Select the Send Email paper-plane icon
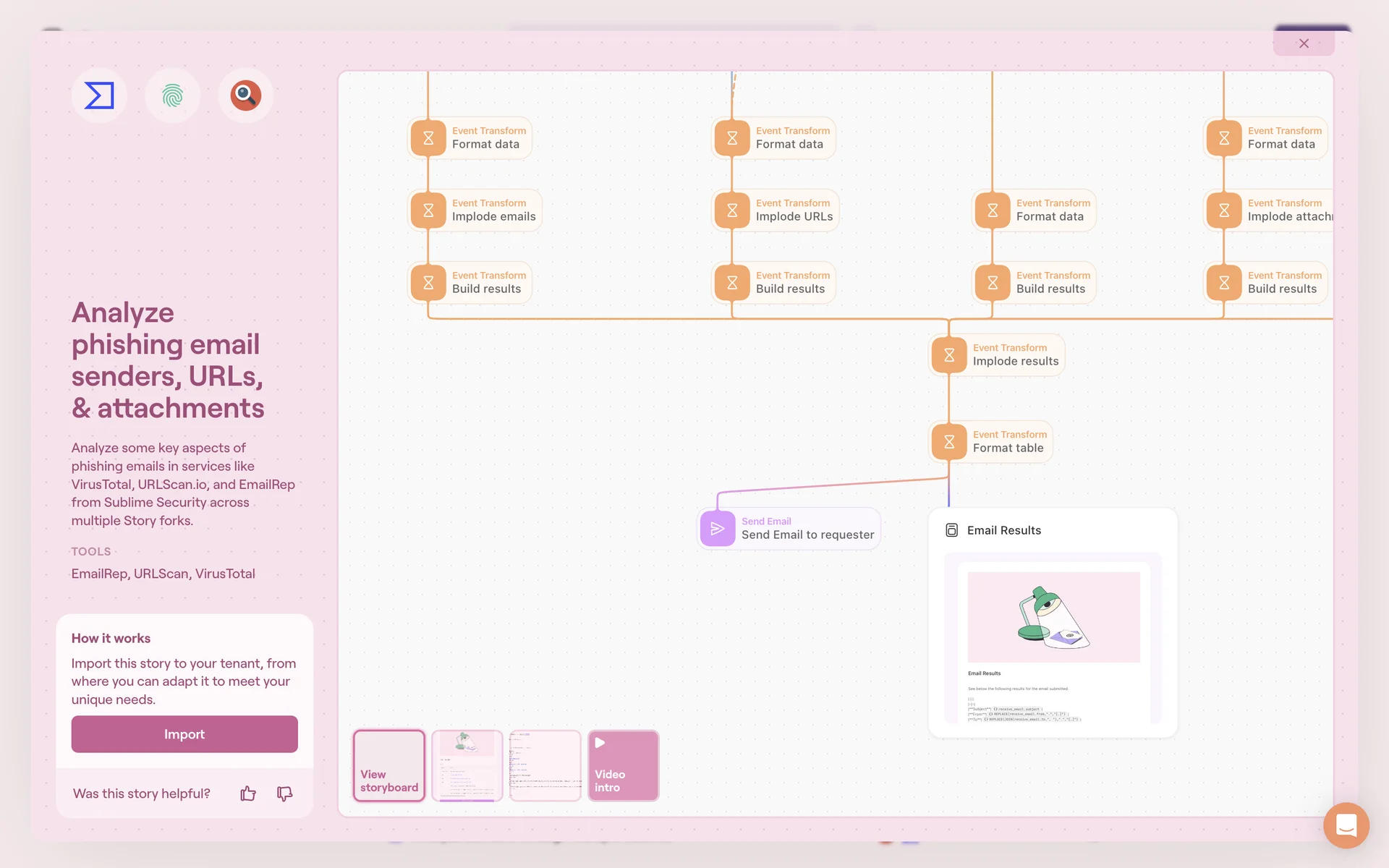The height and width of the screenshot is (868, 1389). click(x=718, y=529)
